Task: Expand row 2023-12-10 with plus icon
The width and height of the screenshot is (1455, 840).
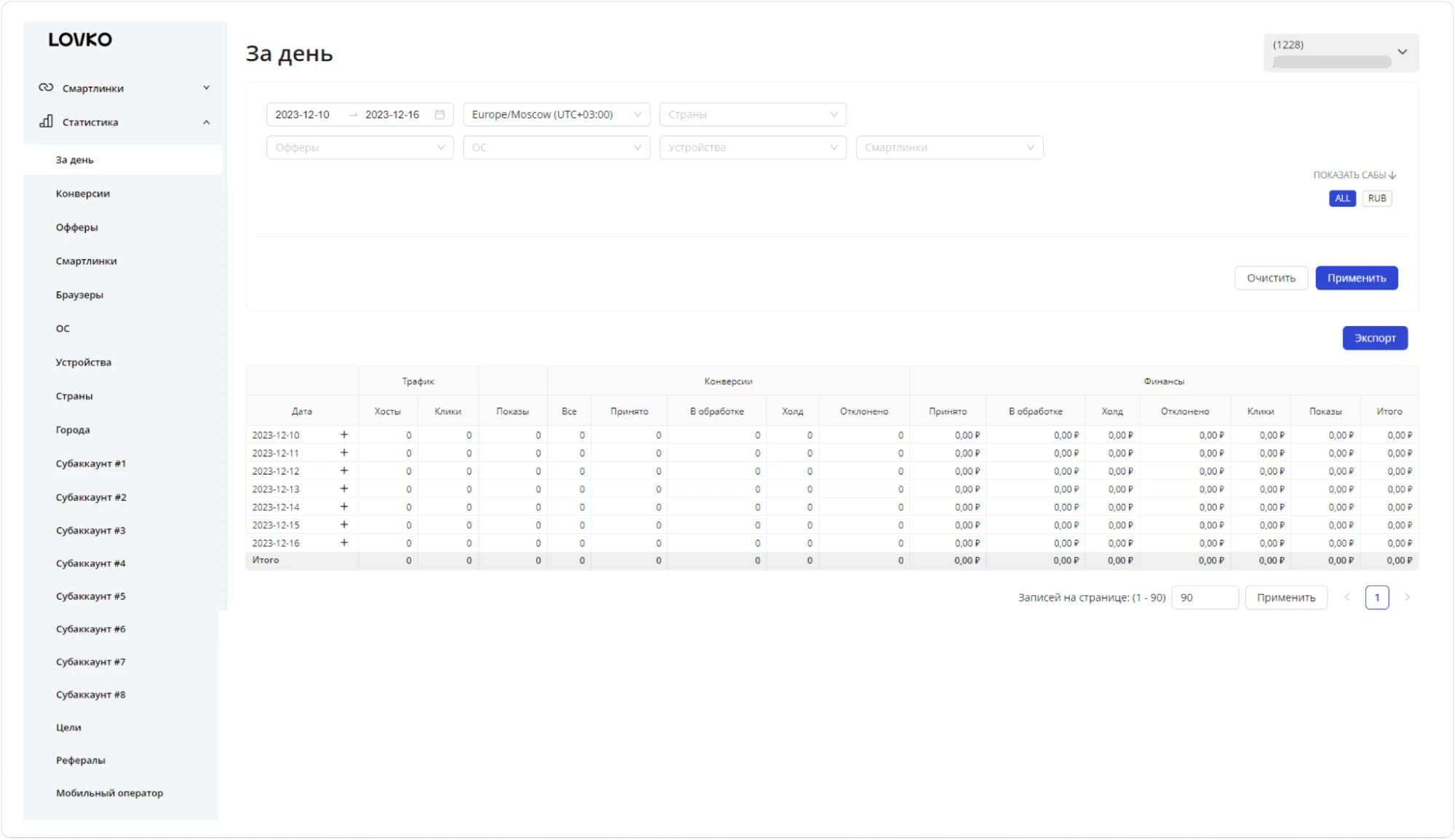Action: pos(344,435)
